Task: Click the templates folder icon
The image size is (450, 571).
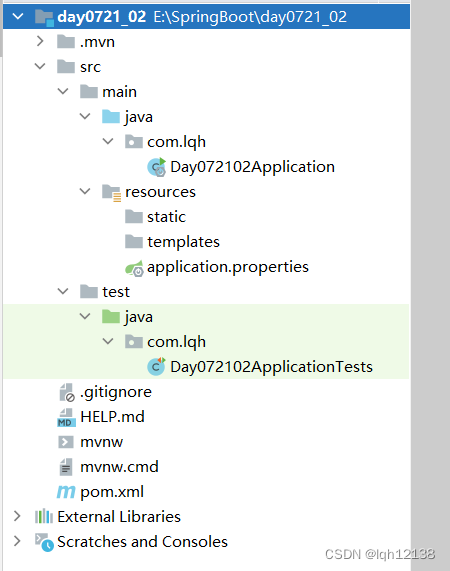Action: 134,241
